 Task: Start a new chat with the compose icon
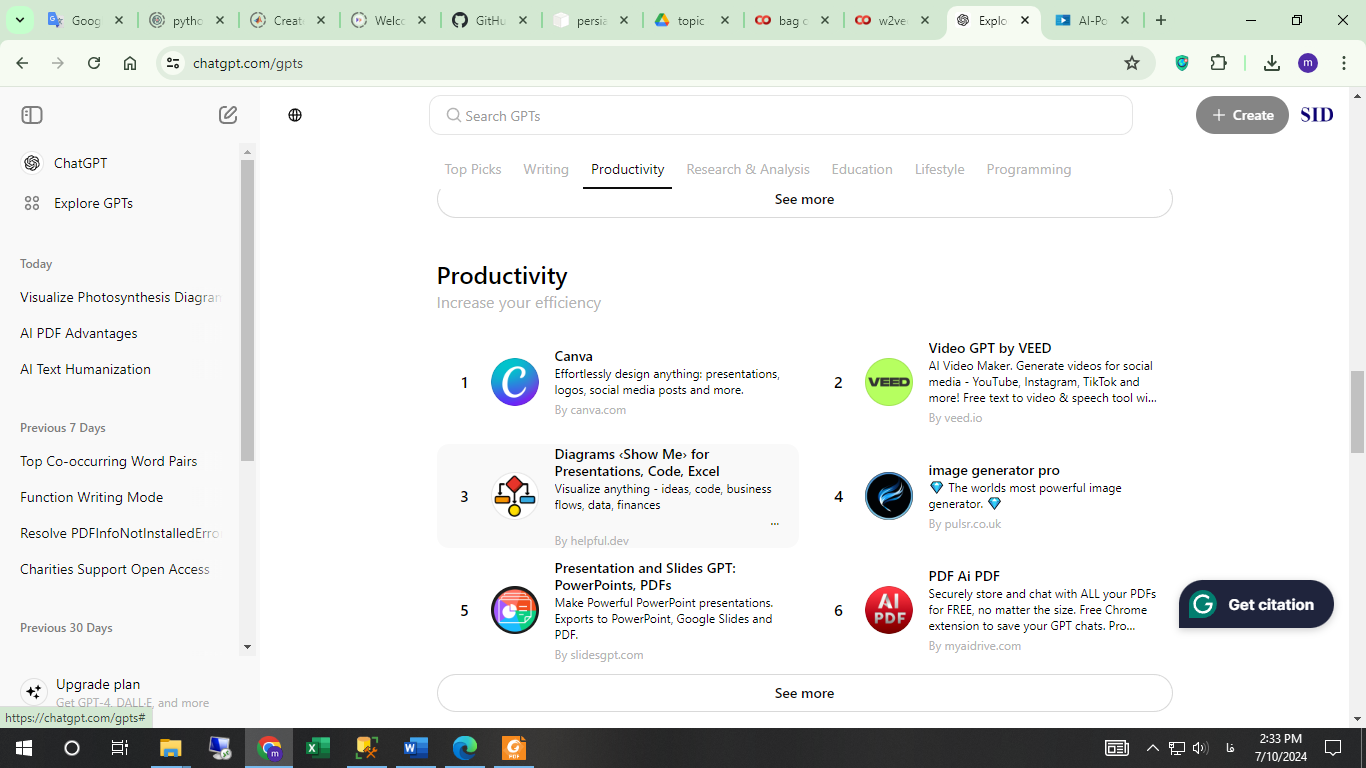228,115
